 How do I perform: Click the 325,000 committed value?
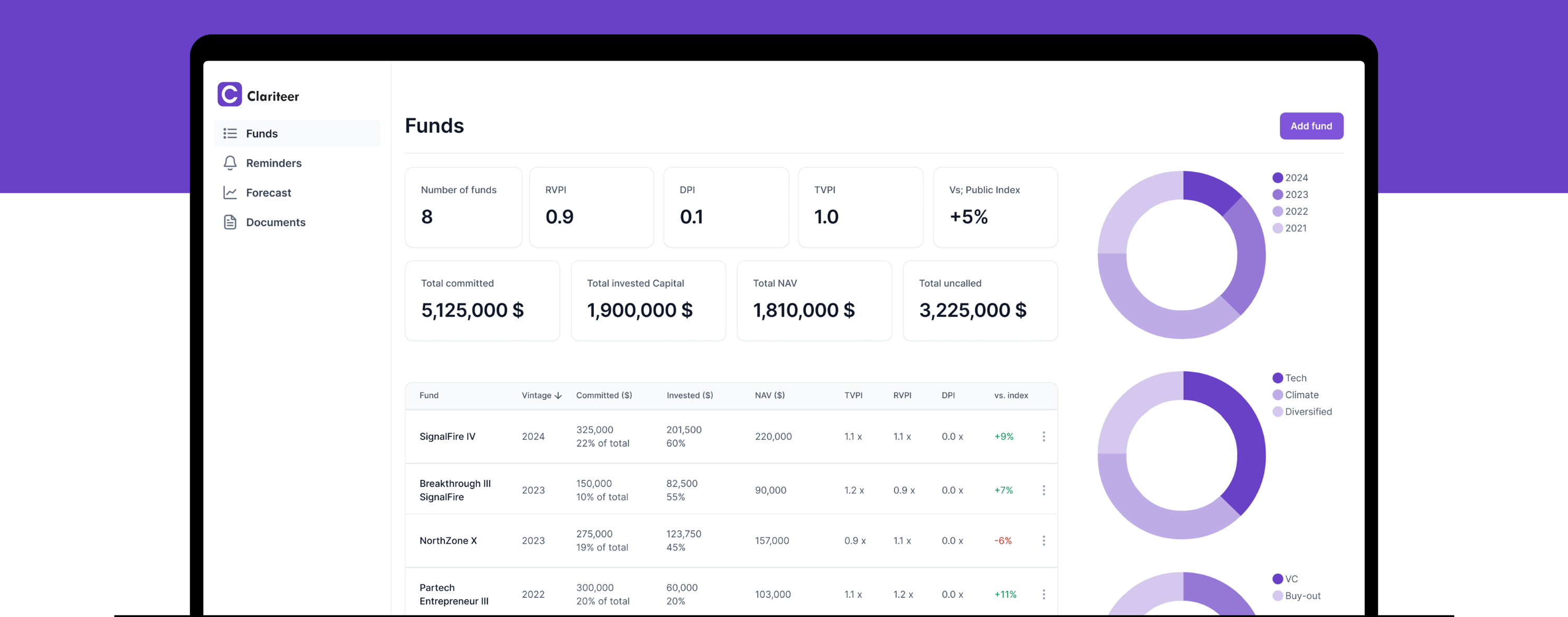pyautogui.click(x=595, y=430)
